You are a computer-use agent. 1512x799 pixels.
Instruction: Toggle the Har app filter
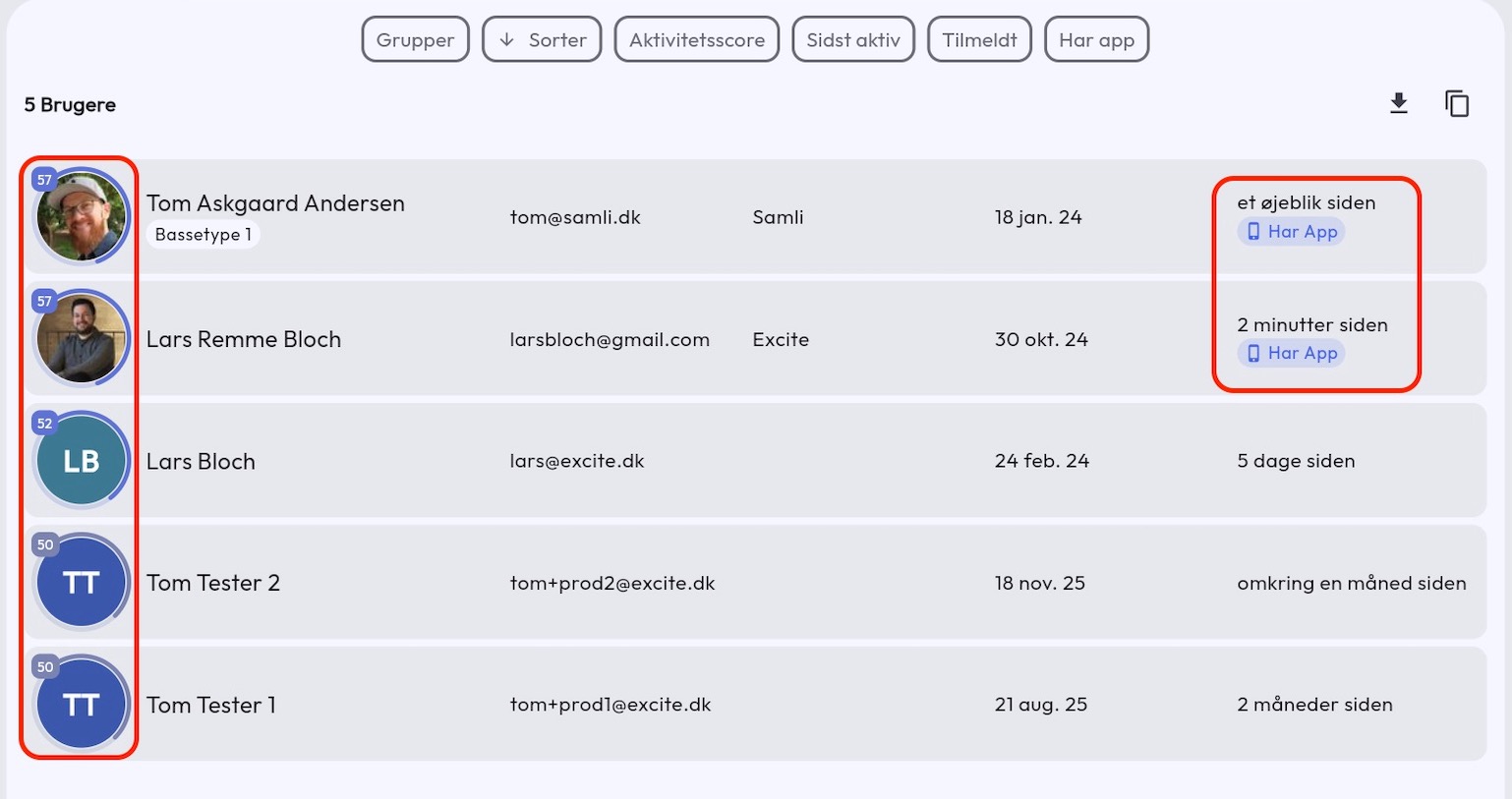coord(1096,39)
